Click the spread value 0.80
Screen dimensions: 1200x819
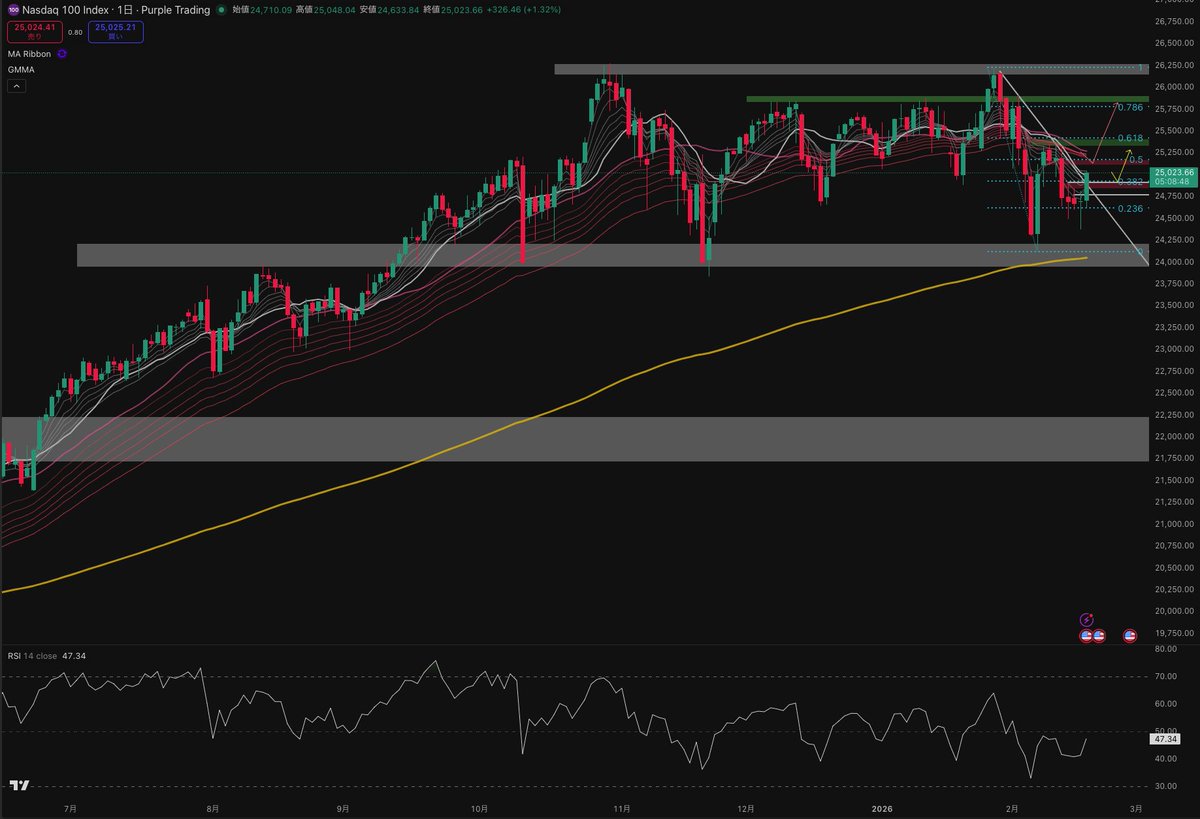click(x=75, y=32)
